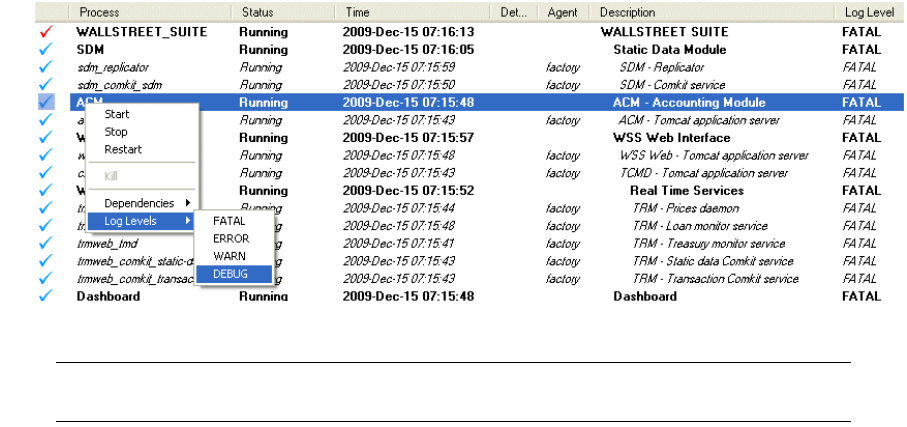
Task: Select the sdm_replicator process name
Action: [x=113, y=68]
